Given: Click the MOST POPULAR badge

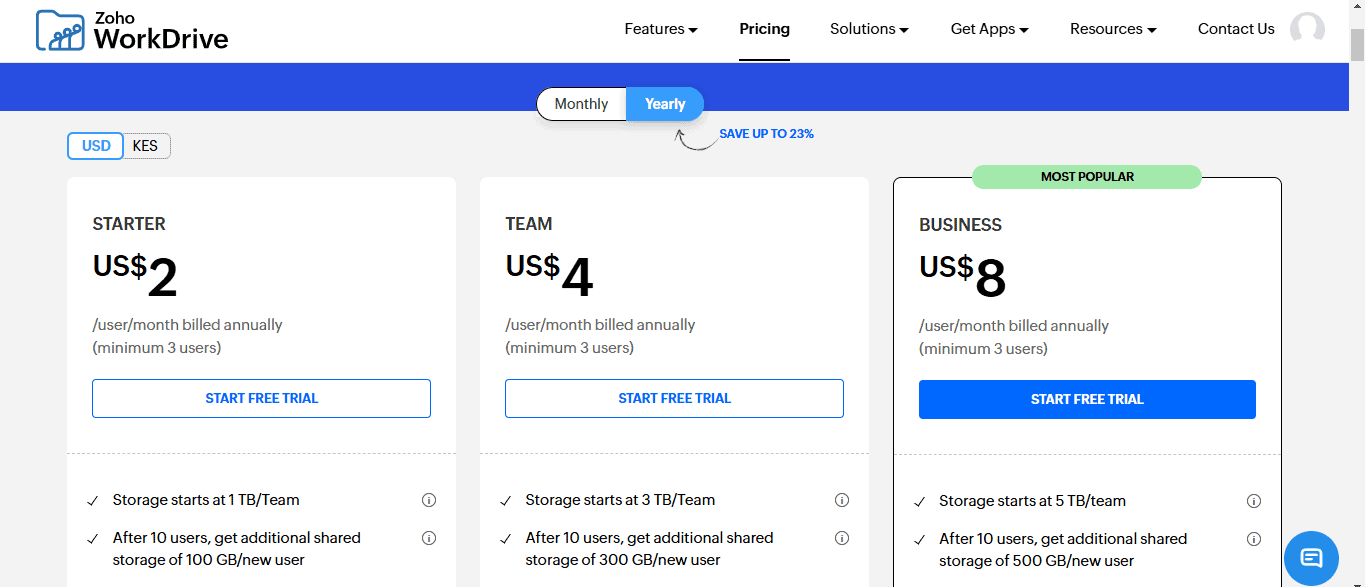Looking at the screenshot, I should [x=1087, y=177].
